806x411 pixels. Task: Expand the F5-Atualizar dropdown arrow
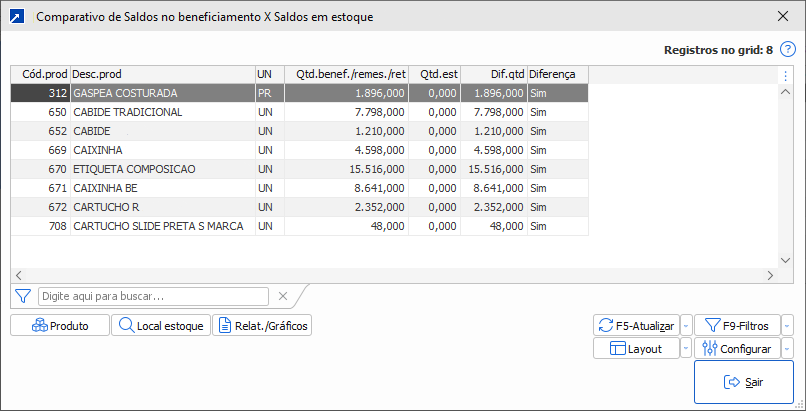[x=686, y=325]
